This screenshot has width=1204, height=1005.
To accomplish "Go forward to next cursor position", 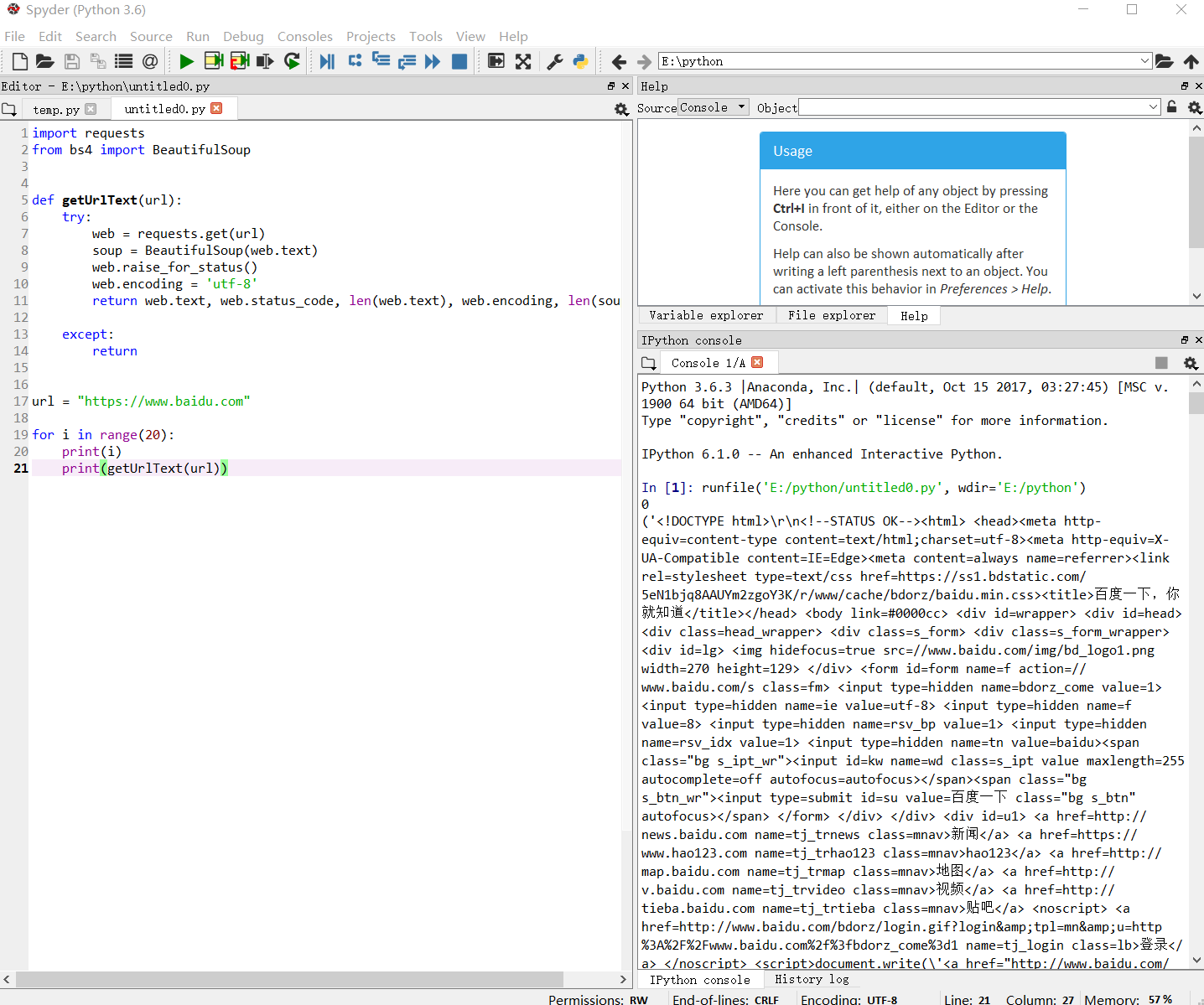I will [644, 61].
